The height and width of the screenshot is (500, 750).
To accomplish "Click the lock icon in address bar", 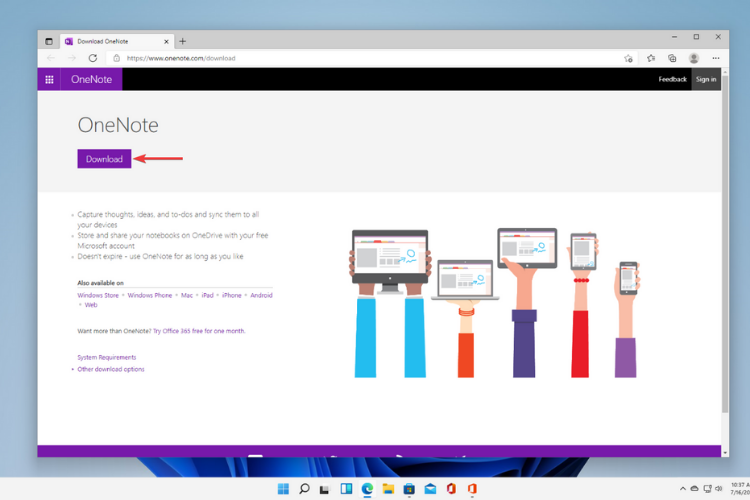I will click(x=116, y=58).
